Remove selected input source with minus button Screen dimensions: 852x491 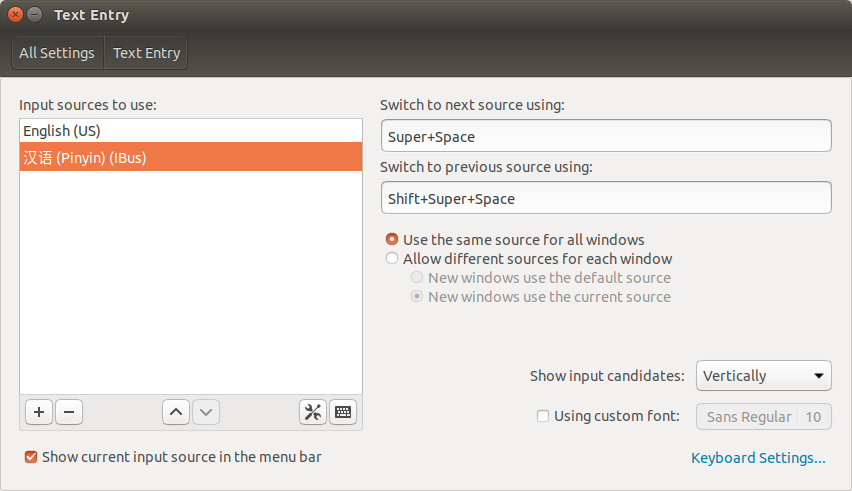point(69,412)
